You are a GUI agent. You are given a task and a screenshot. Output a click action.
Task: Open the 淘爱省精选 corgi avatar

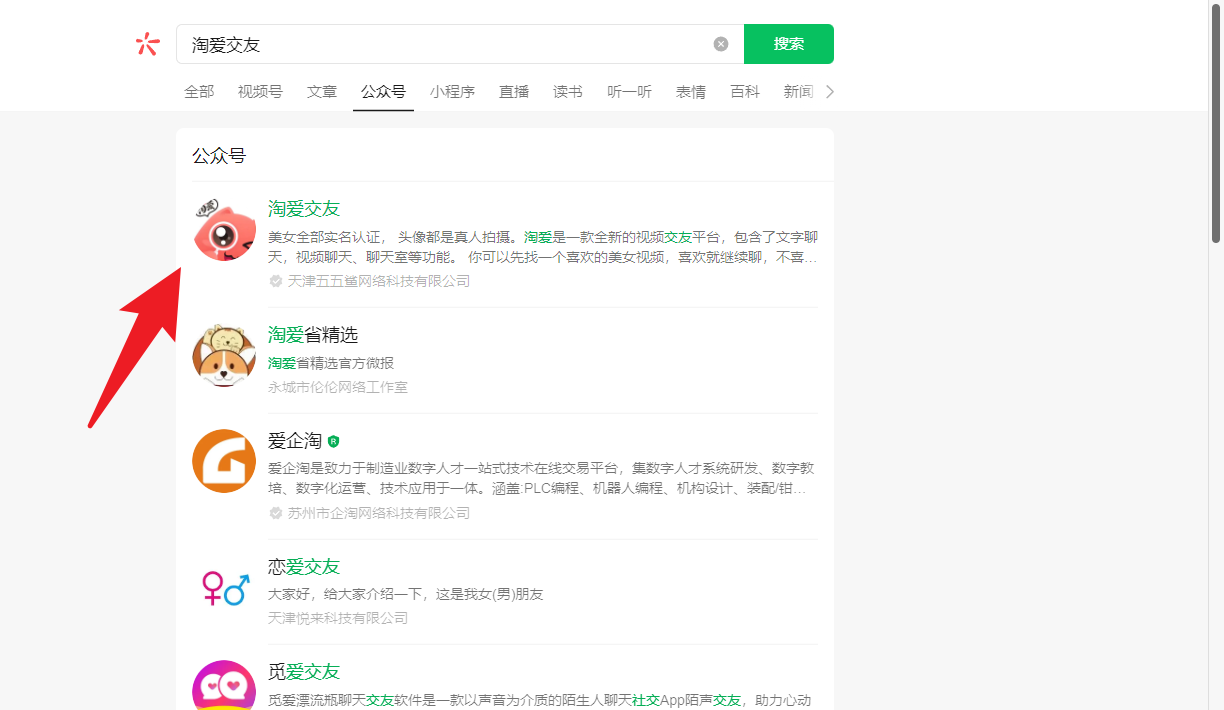point(224,356)
